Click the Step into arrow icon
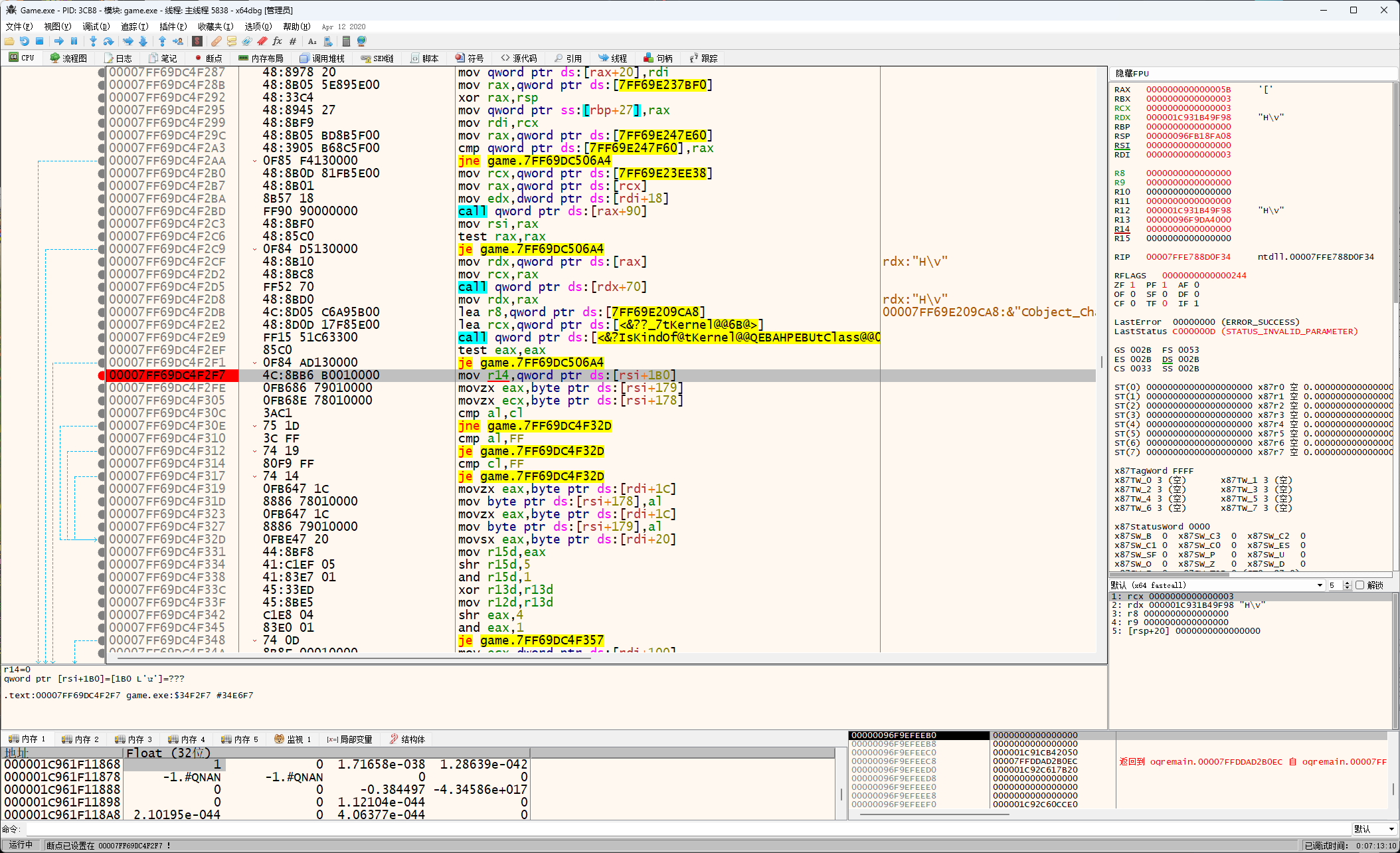This screenshot has width=1400, height=853. [93, 41]
